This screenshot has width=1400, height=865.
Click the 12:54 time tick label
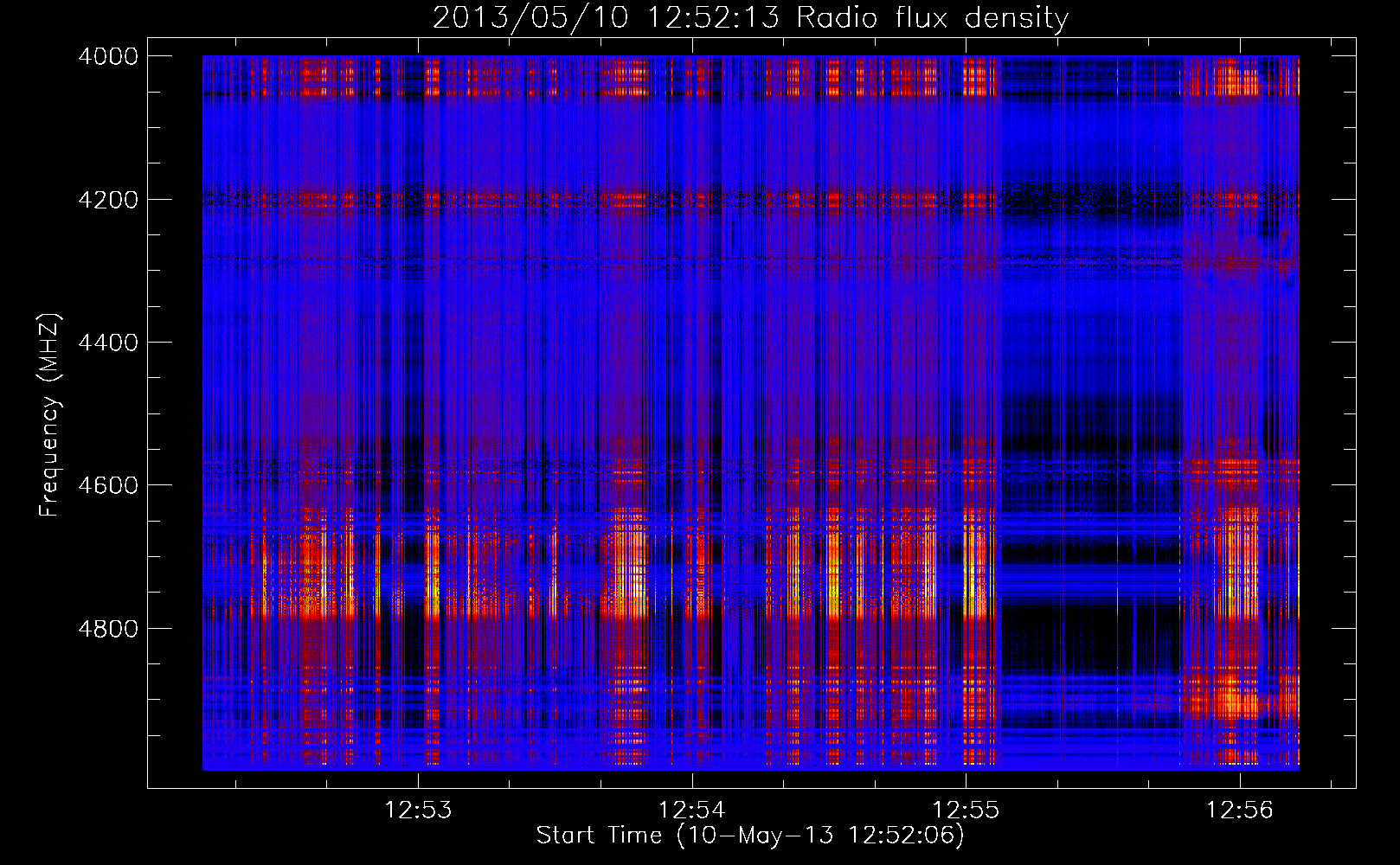[692, 811]
